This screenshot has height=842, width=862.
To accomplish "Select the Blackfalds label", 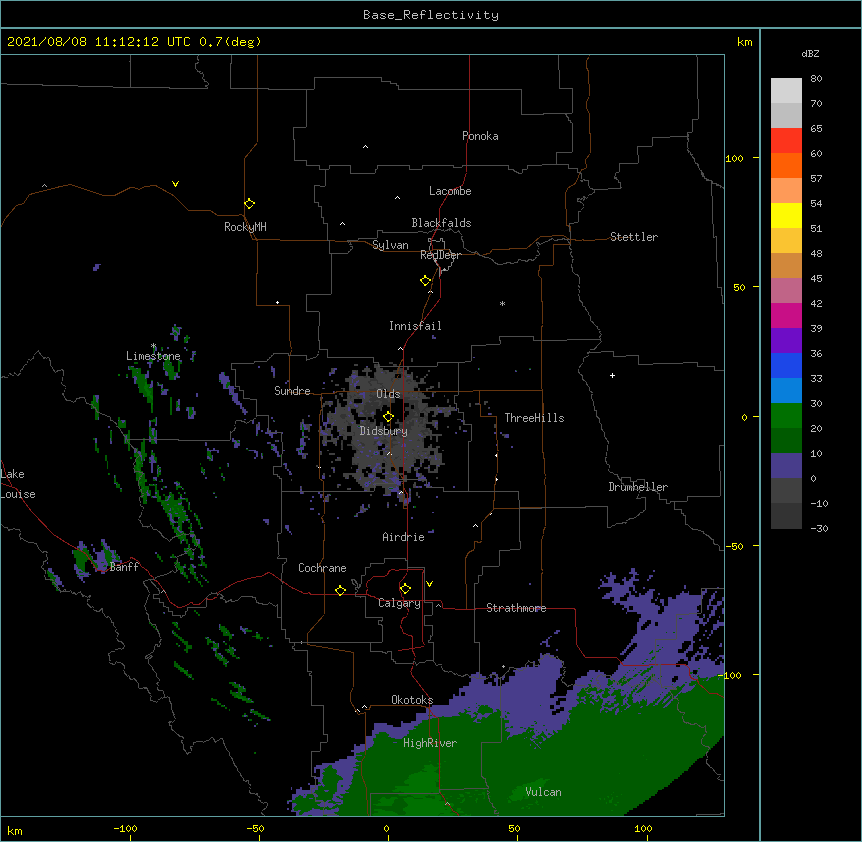I will coord(441,223).
